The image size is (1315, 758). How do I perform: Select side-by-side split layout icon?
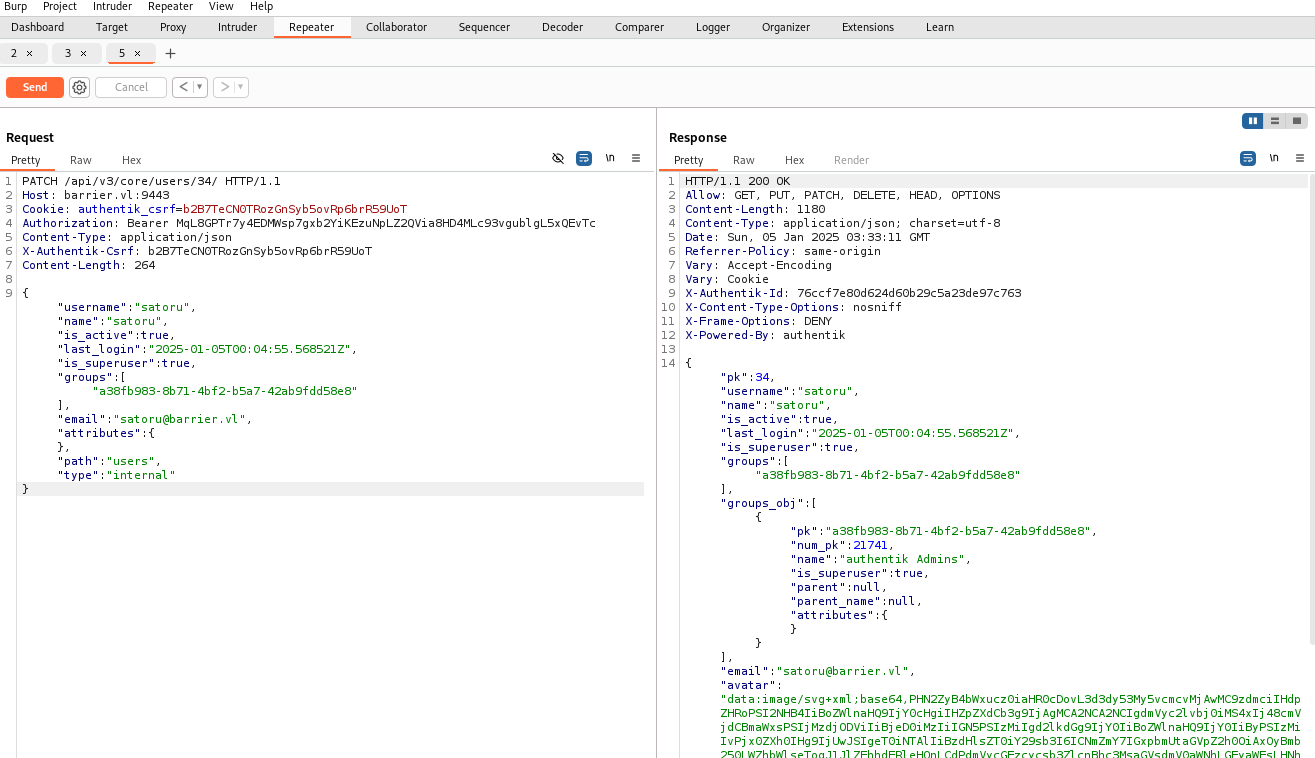[1252, 121]
